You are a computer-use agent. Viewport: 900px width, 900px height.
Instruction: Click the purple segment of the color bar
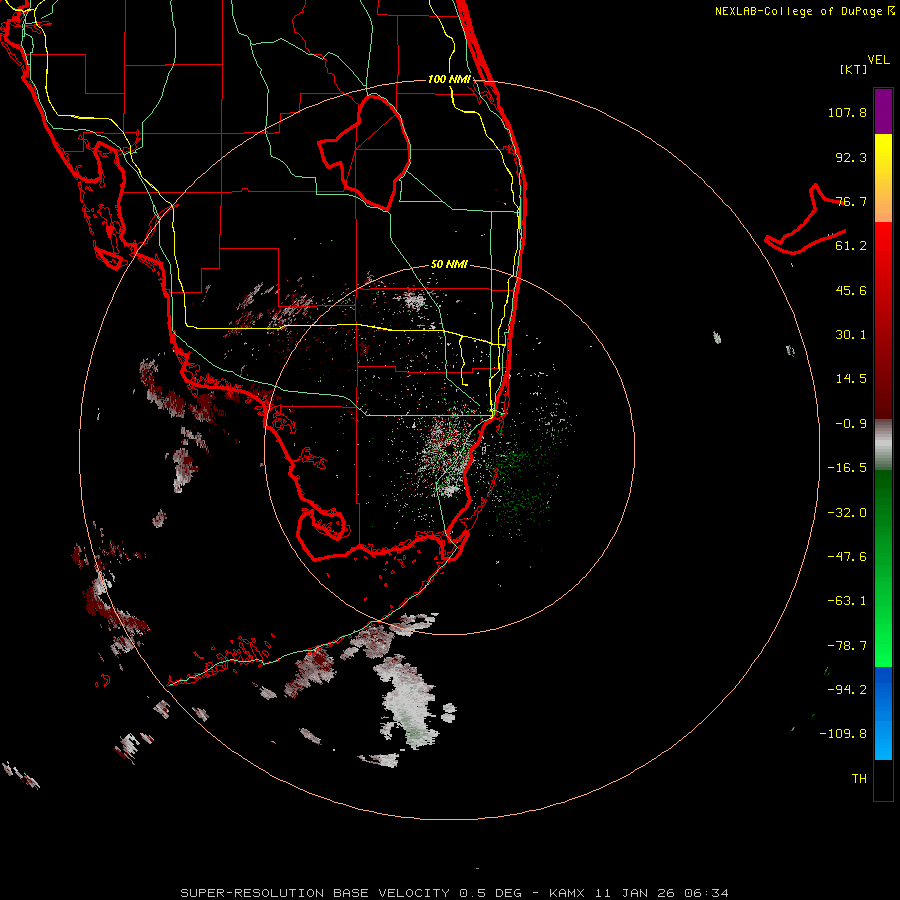click(x=883, y=111)
